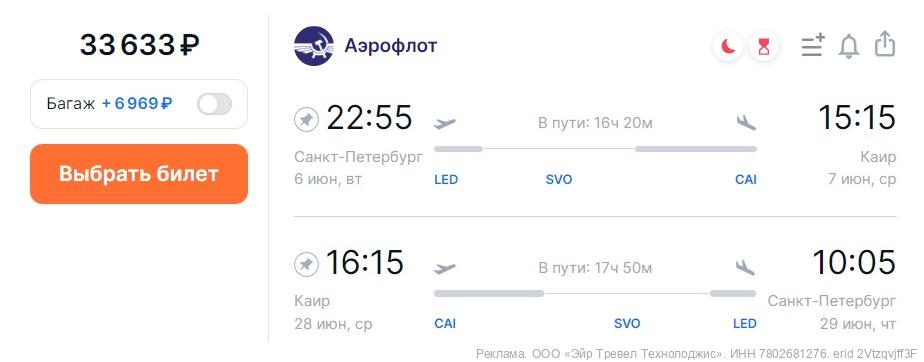Click return flight route progress bar
The image size is (924, 362).
(x=595, y=293)
